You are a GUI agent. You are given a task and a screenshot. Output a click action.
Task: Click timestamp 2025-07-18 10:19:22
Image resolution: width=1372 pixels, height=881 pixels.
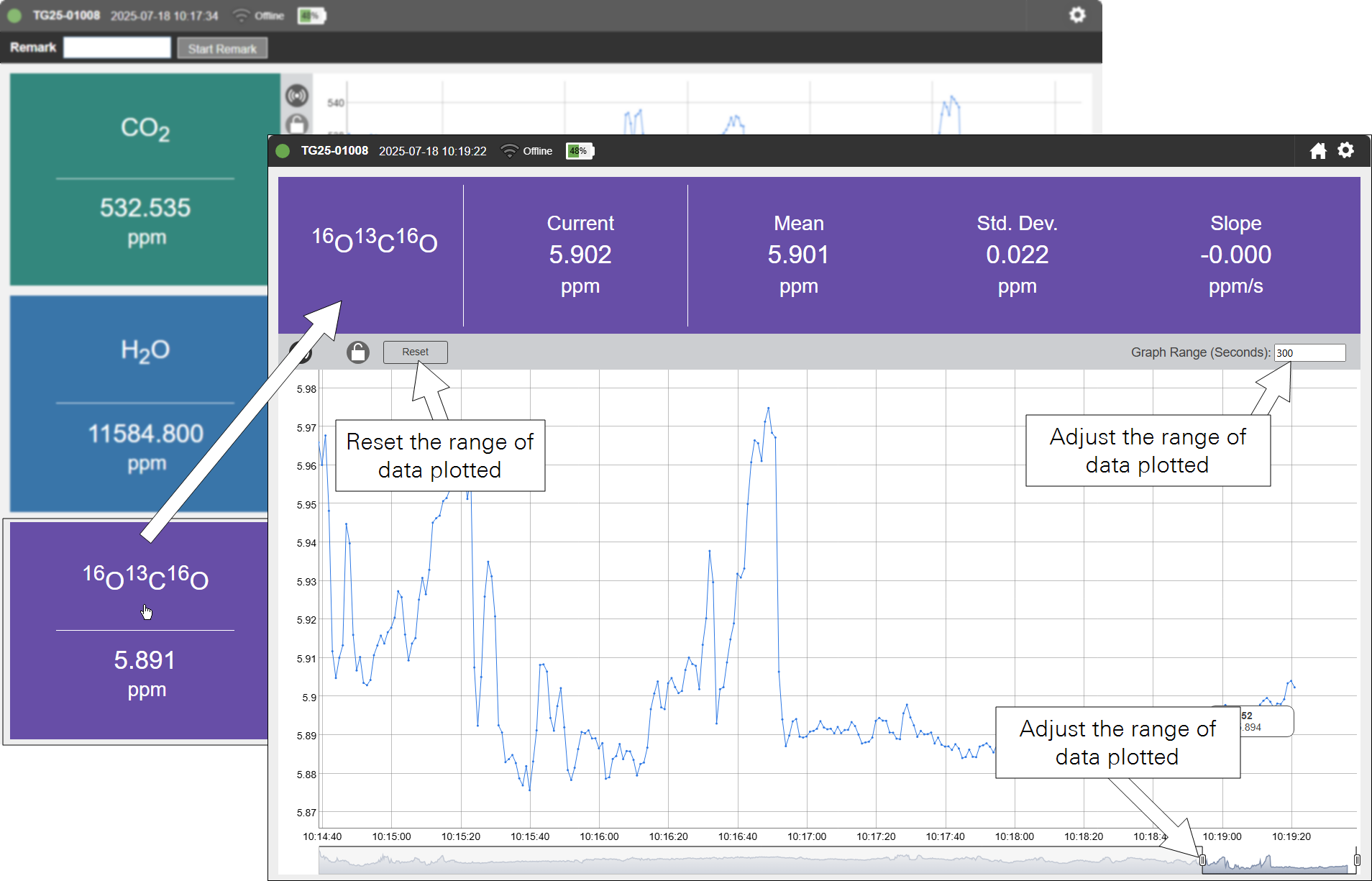(433, 151)
